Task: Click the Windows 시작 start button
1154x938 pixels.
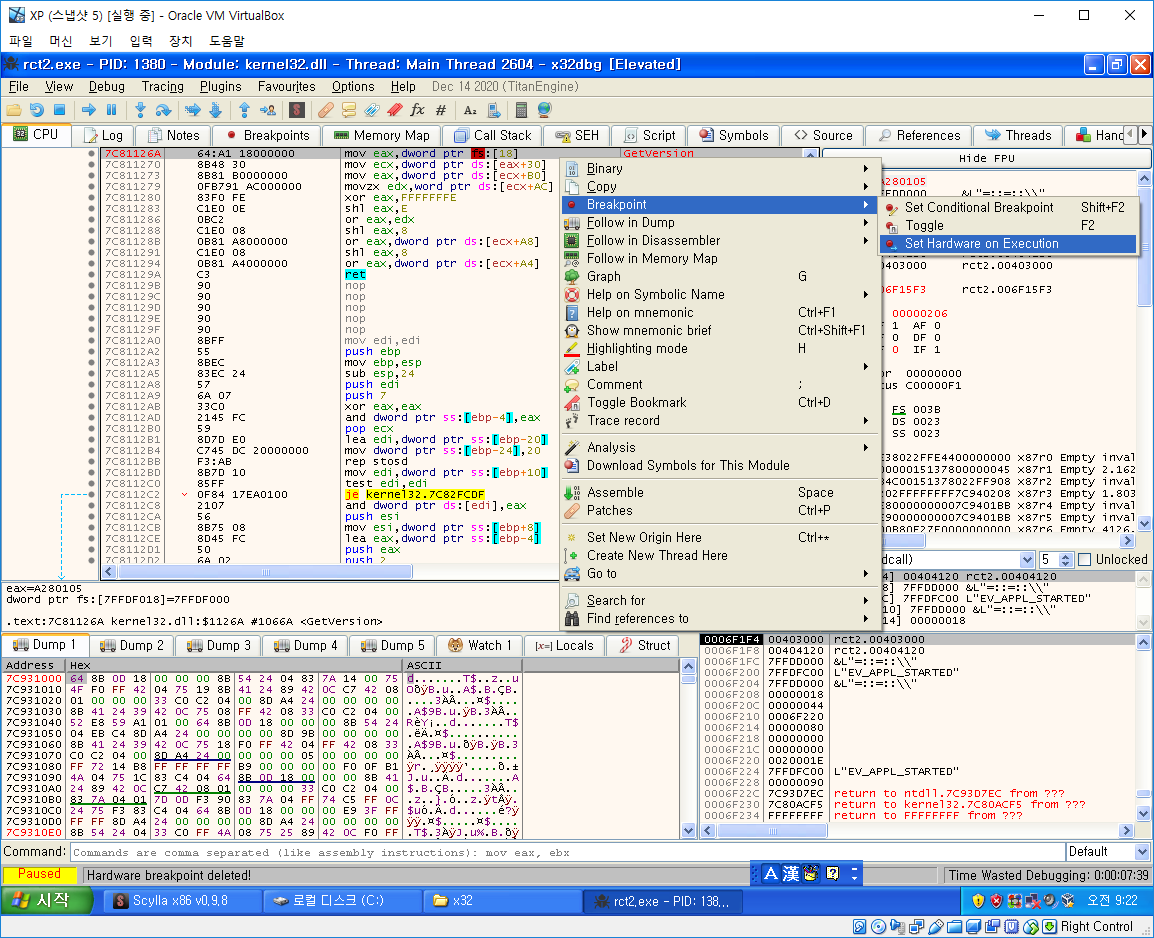Action: pos(47,900)
